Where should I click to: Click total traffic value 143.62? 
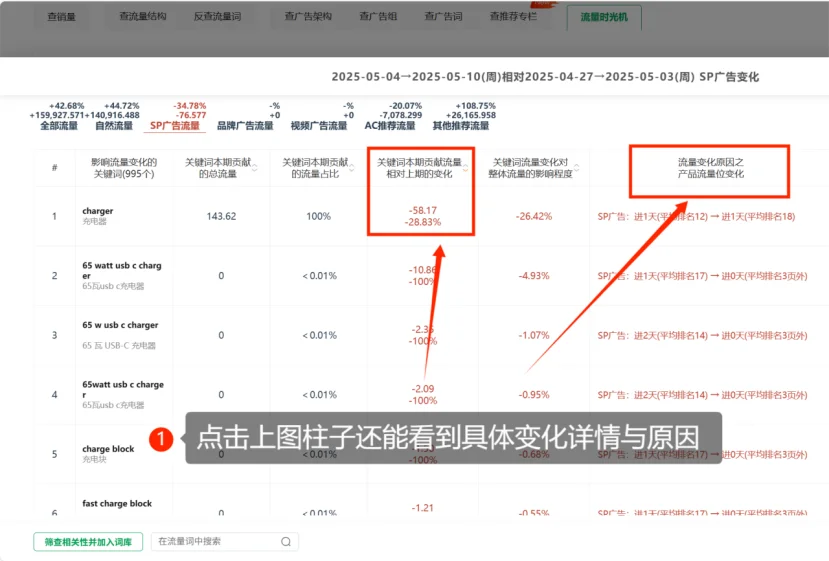(x=221, y=216)
